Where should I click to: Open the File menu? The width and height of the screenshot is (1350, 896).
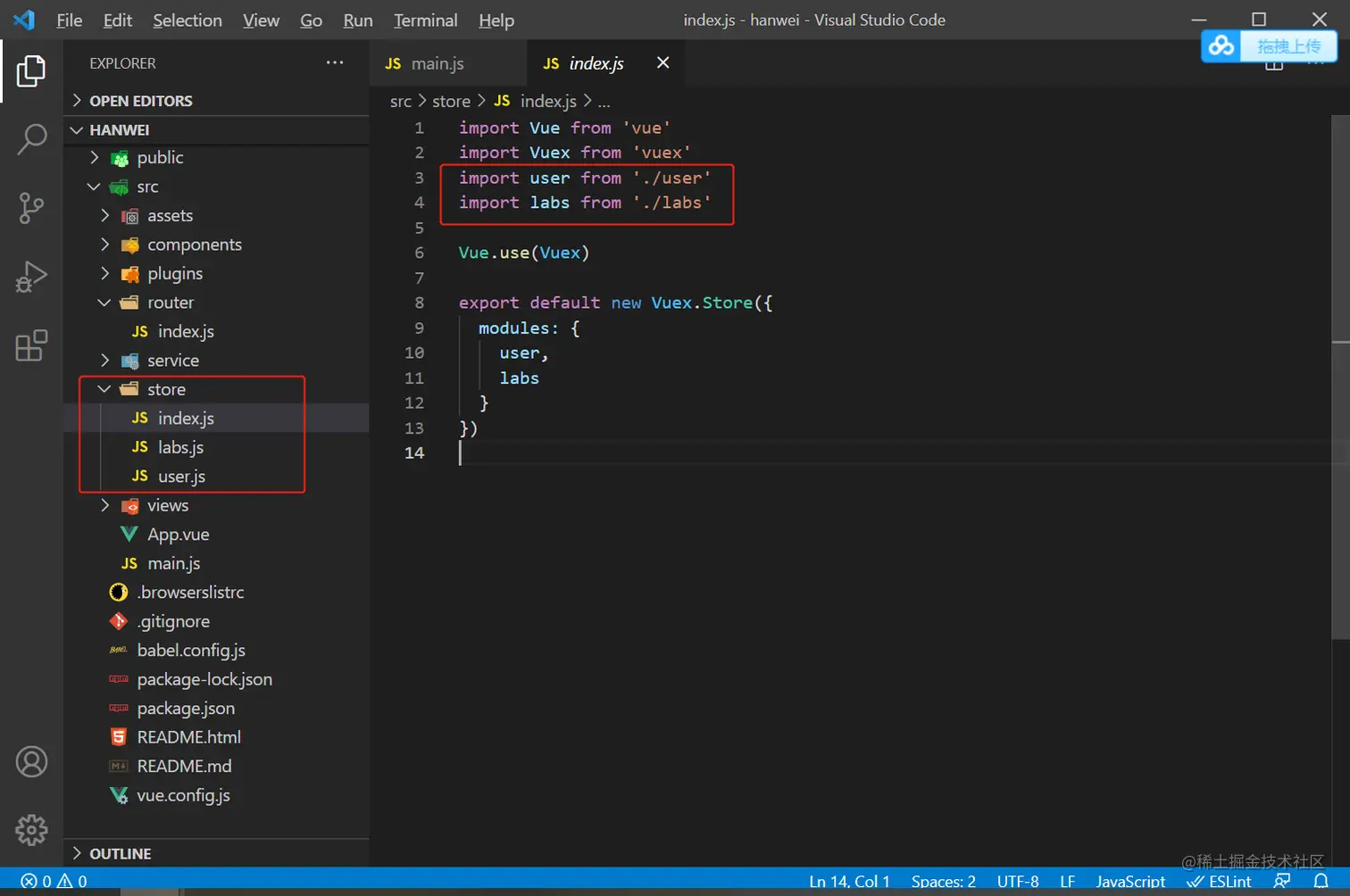point(69,20)
